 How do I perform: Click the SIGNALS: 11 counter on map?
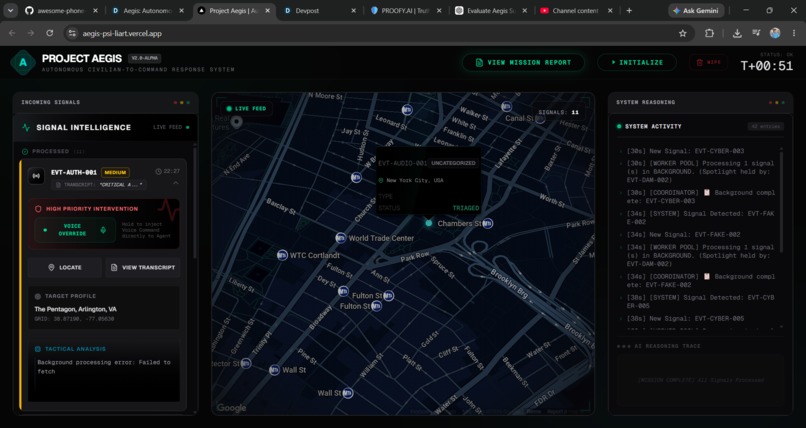[x=559, y=112]
